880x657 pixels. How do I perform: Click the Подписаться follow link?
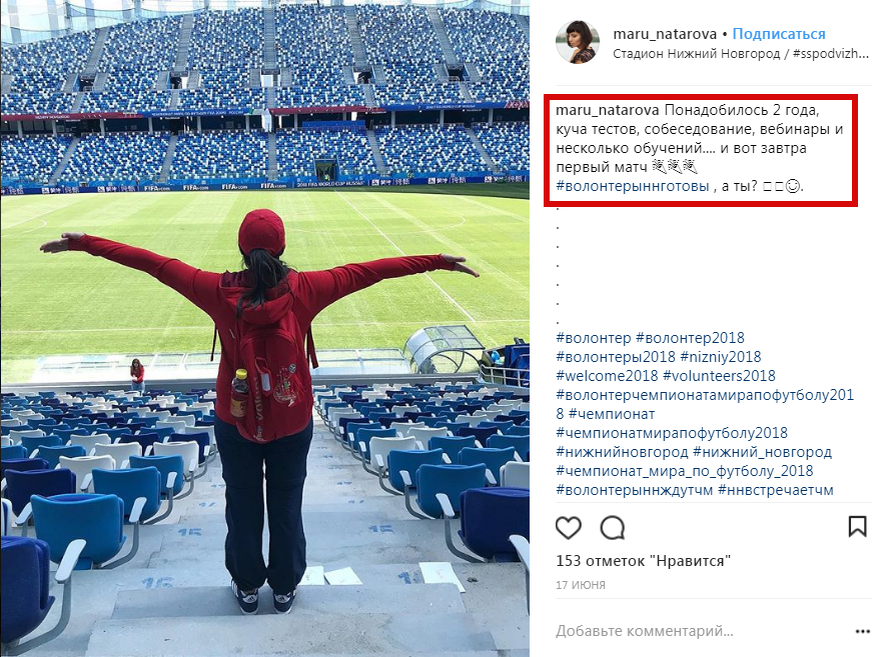click(779, 34)
